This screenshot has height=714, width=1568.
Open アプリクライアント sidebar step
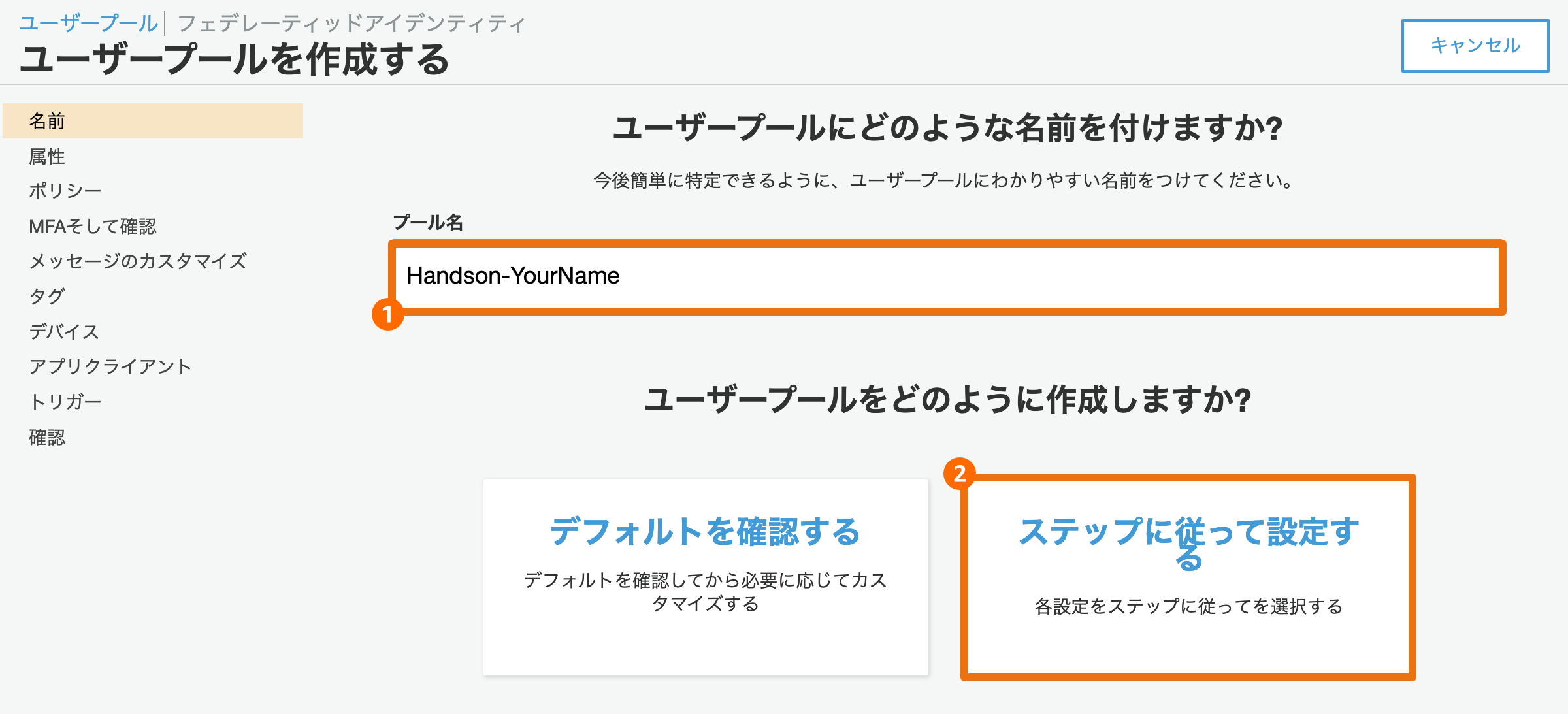tap(110, 366)
